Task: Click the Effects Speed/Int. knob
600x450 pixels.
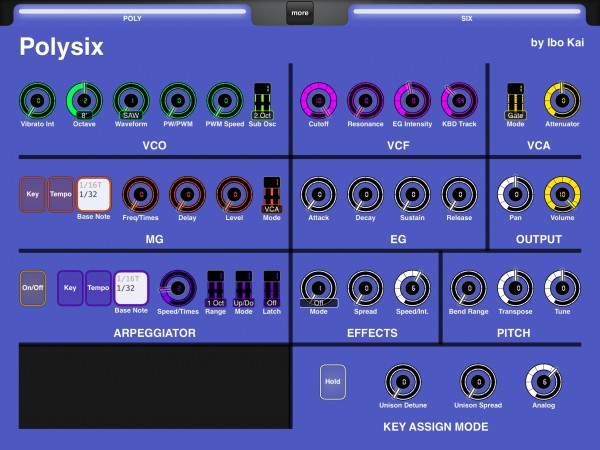Action: coord(412,288)
